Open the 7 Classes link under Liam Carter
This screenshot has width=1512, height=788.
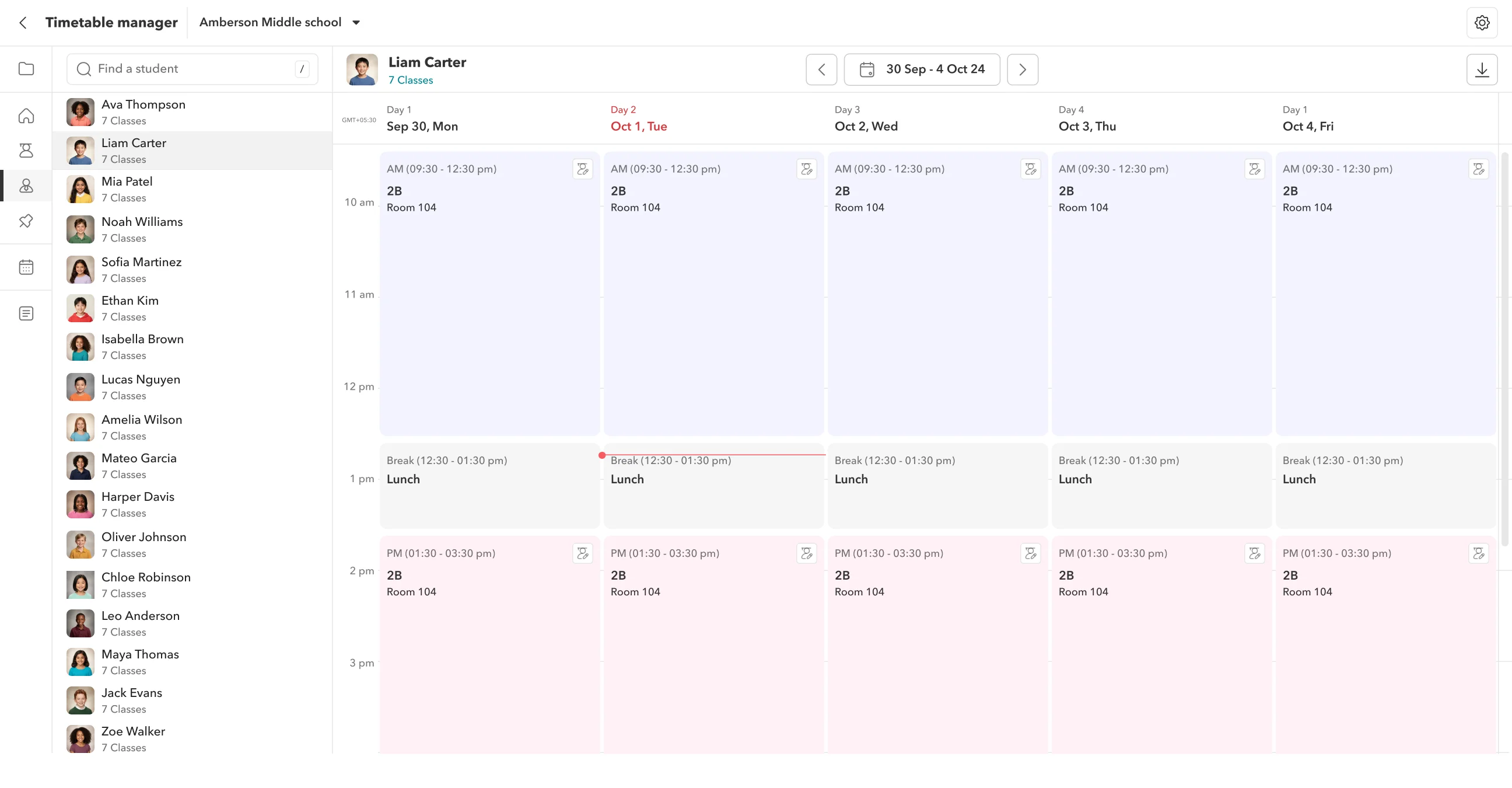[410, 80]
